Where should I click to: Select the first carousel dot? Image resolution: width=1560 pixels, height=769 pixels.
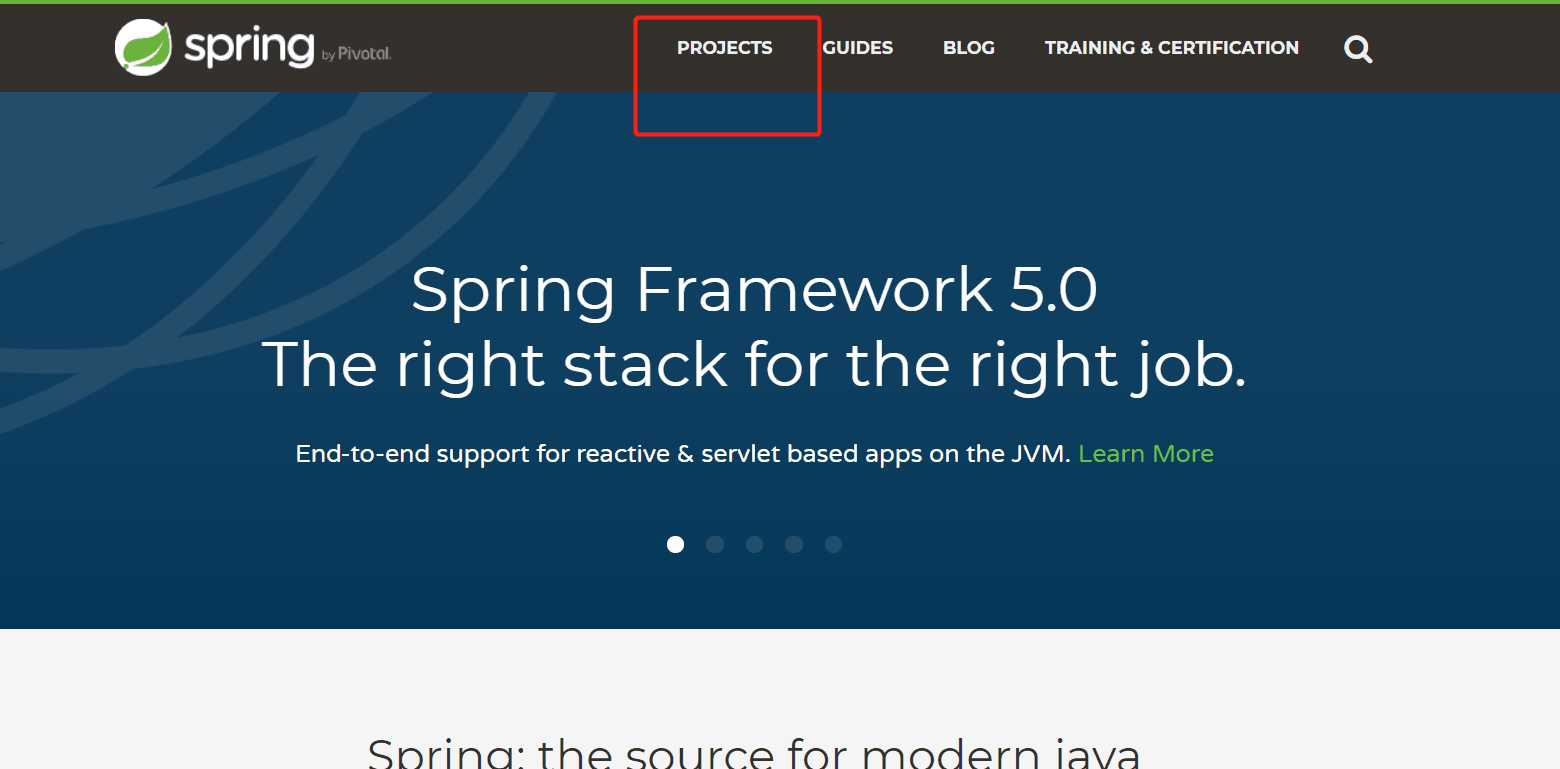coord(676,544)
